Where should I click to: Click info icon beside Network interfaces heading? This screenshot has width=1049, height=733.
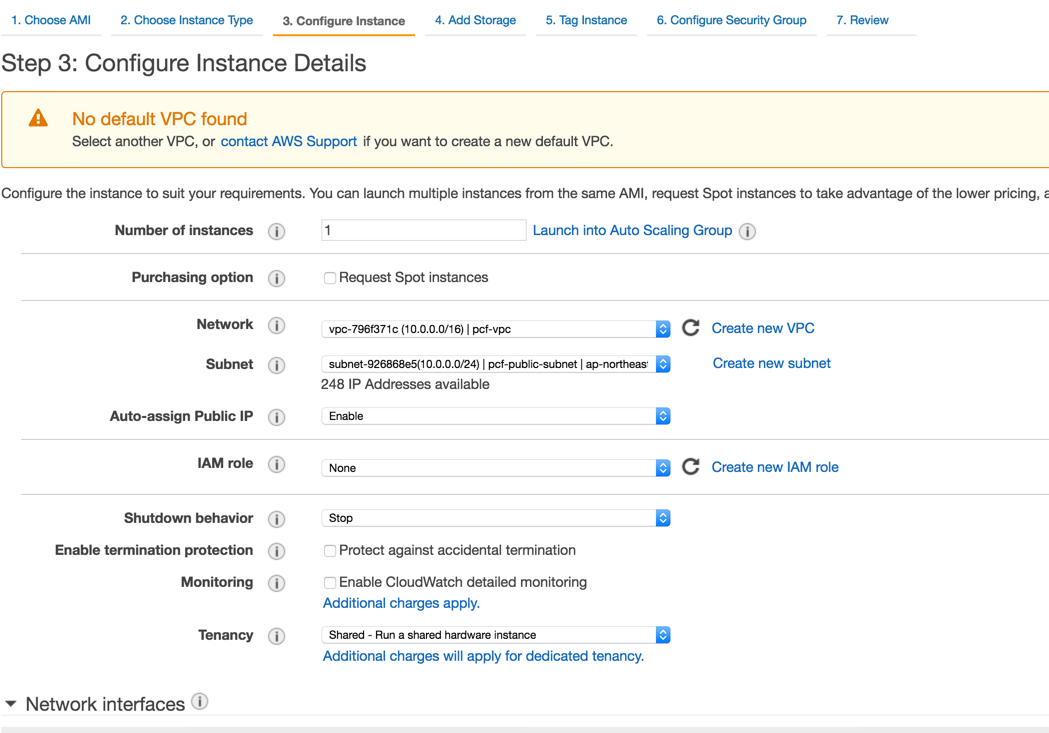pos(200,702)
